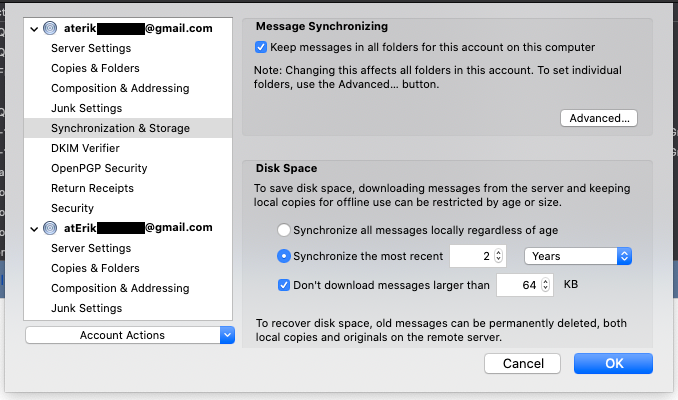Open DKIM Verifier settings
Screen dimensions: 678x400
coord(85,148)
